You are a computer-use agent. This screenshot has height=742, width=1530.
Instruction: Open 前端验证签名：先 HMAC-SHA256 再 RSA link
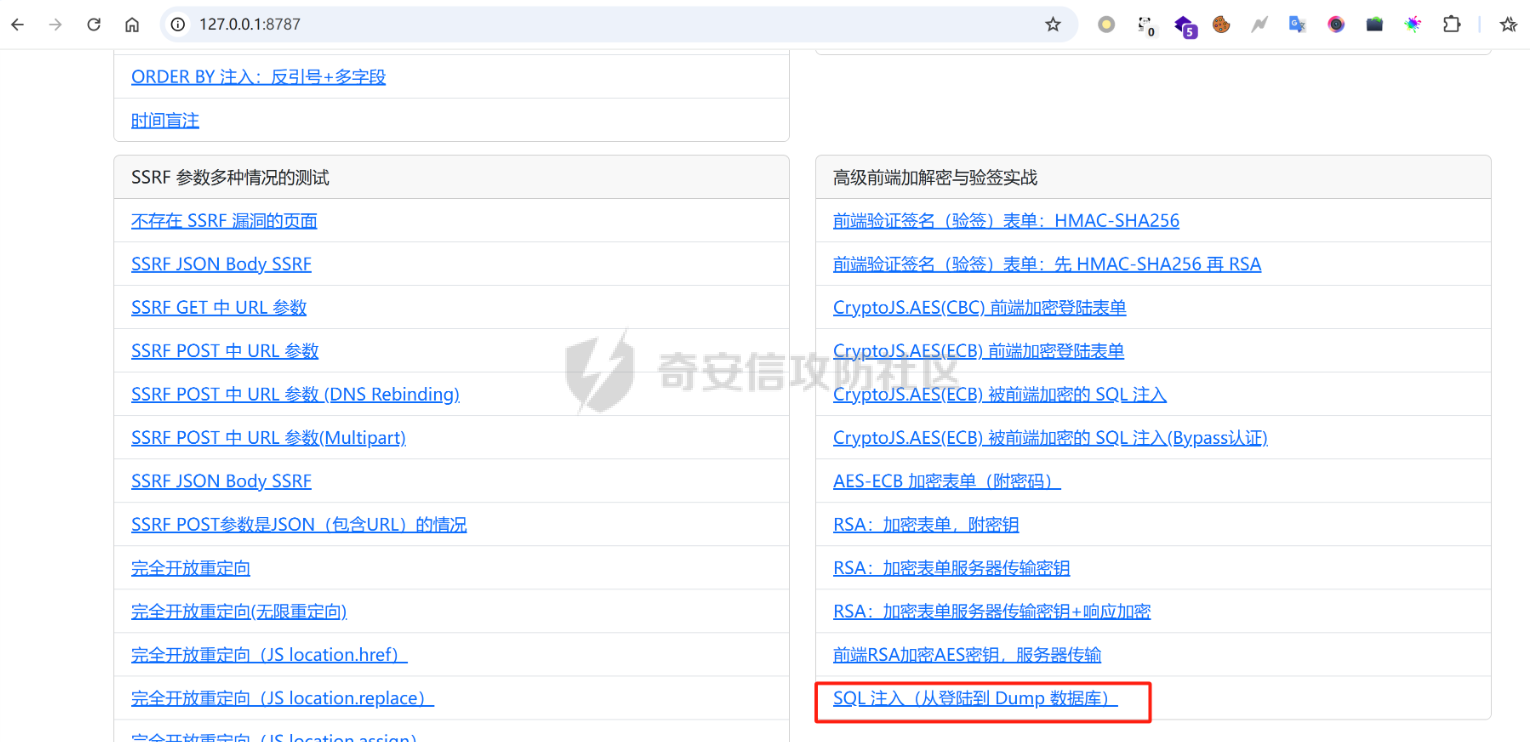point(1047,264)
